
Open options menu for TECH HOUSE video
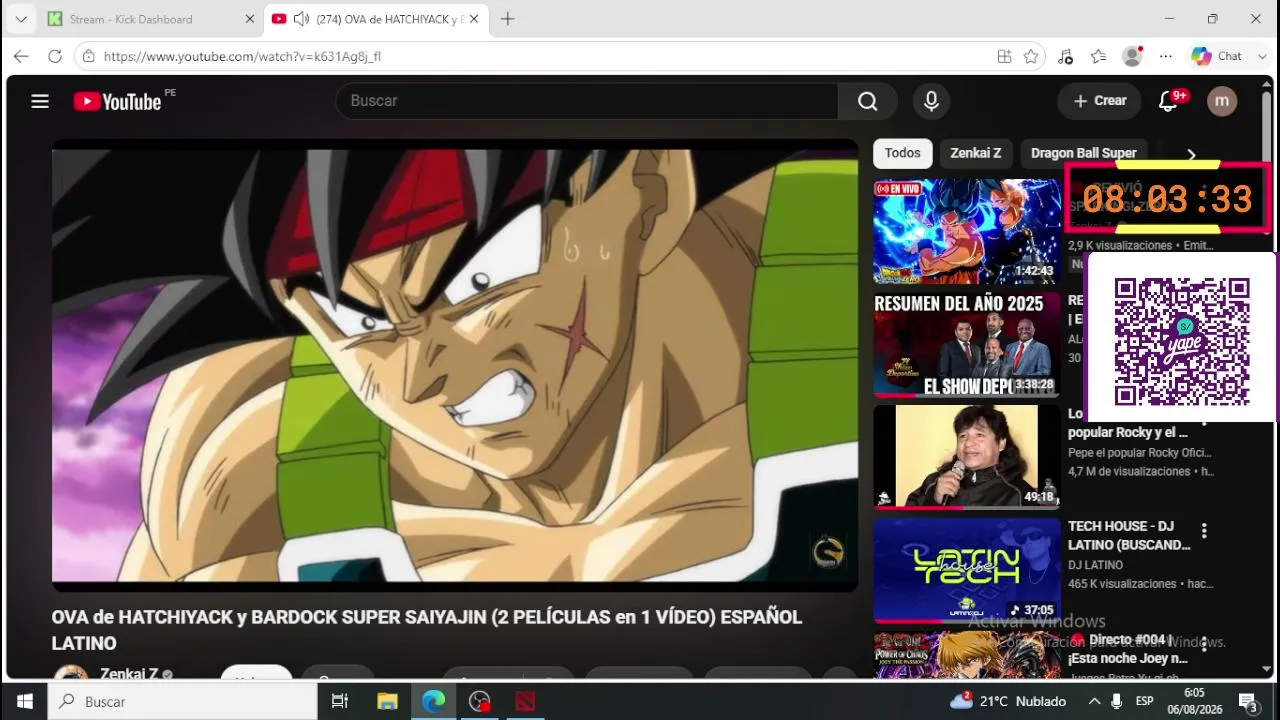point(1204,531)
